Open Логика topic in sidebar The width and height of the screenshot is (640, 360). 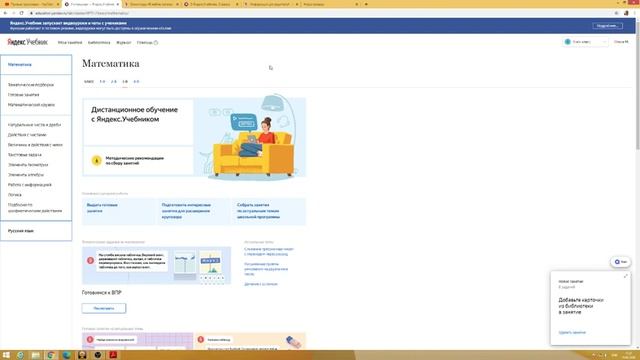click(15, 195)
